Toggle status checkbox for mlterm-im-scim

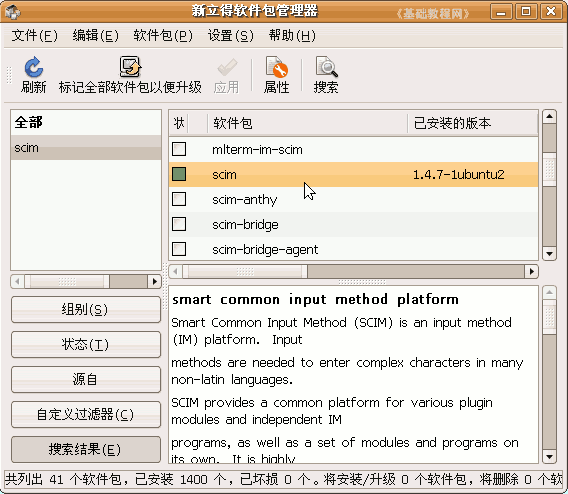(x=179, y=149)
